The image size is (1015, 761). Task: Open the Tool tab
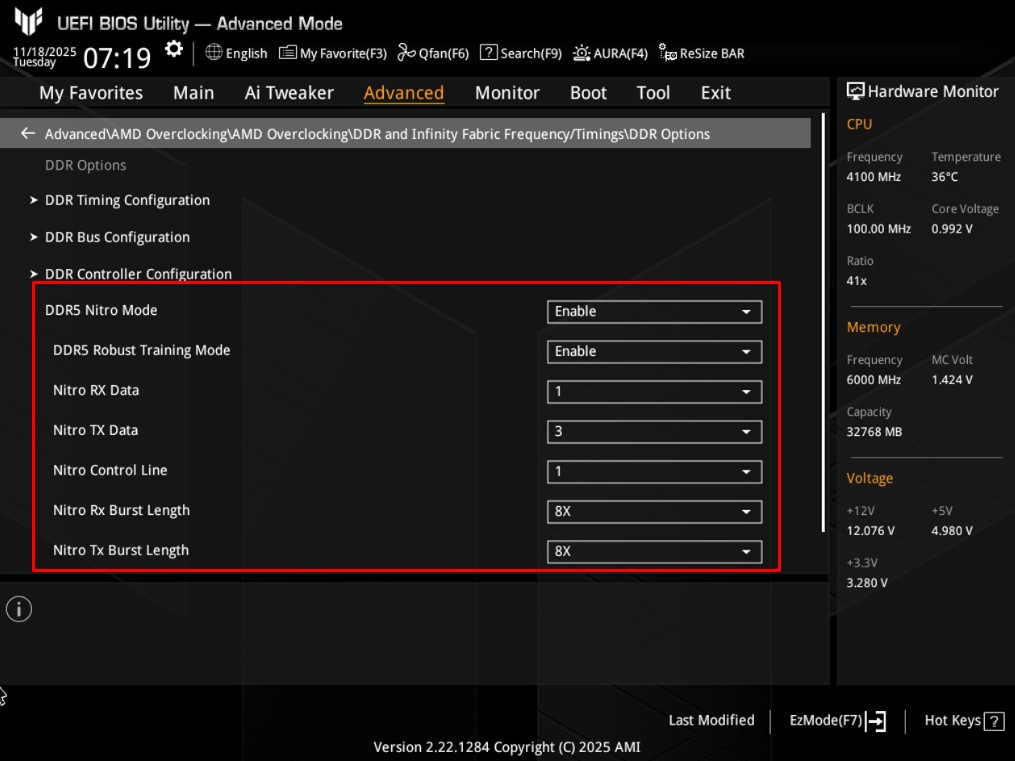(x=652, y=93)
